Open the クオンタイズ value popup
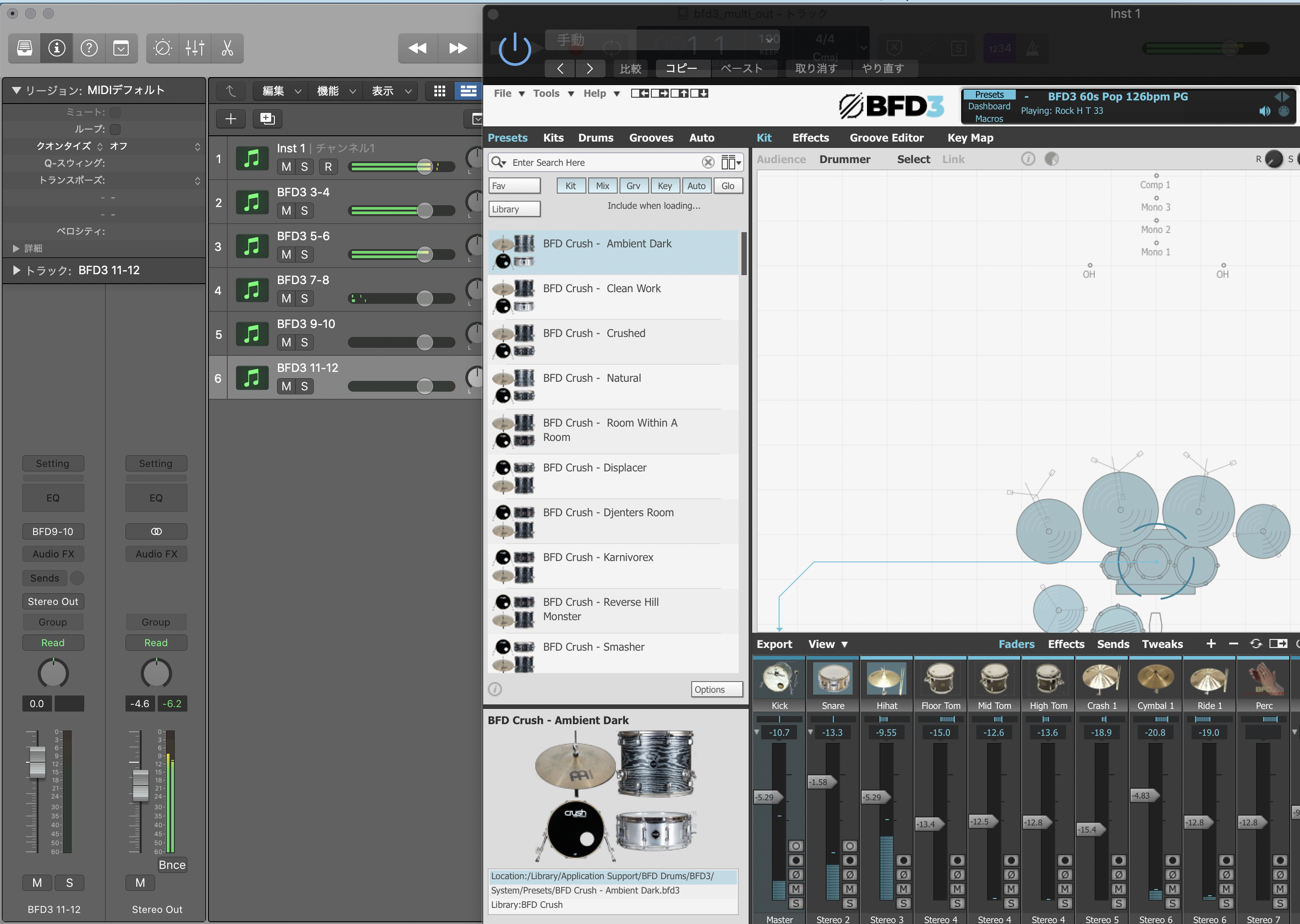The width and height of the screenshot is (1300, 924). [x=154, y=147]
